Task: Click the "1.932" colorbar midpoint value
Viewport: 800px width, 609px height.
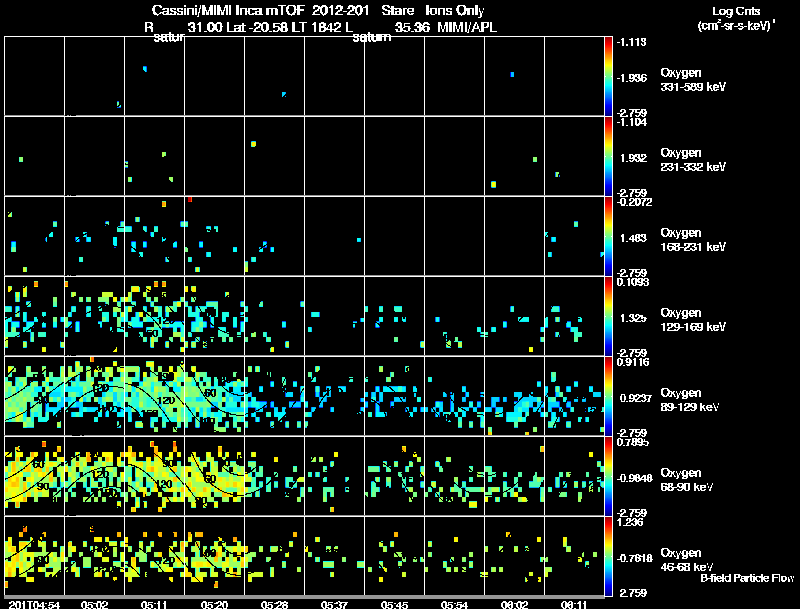Action: [x=633, y=158]
